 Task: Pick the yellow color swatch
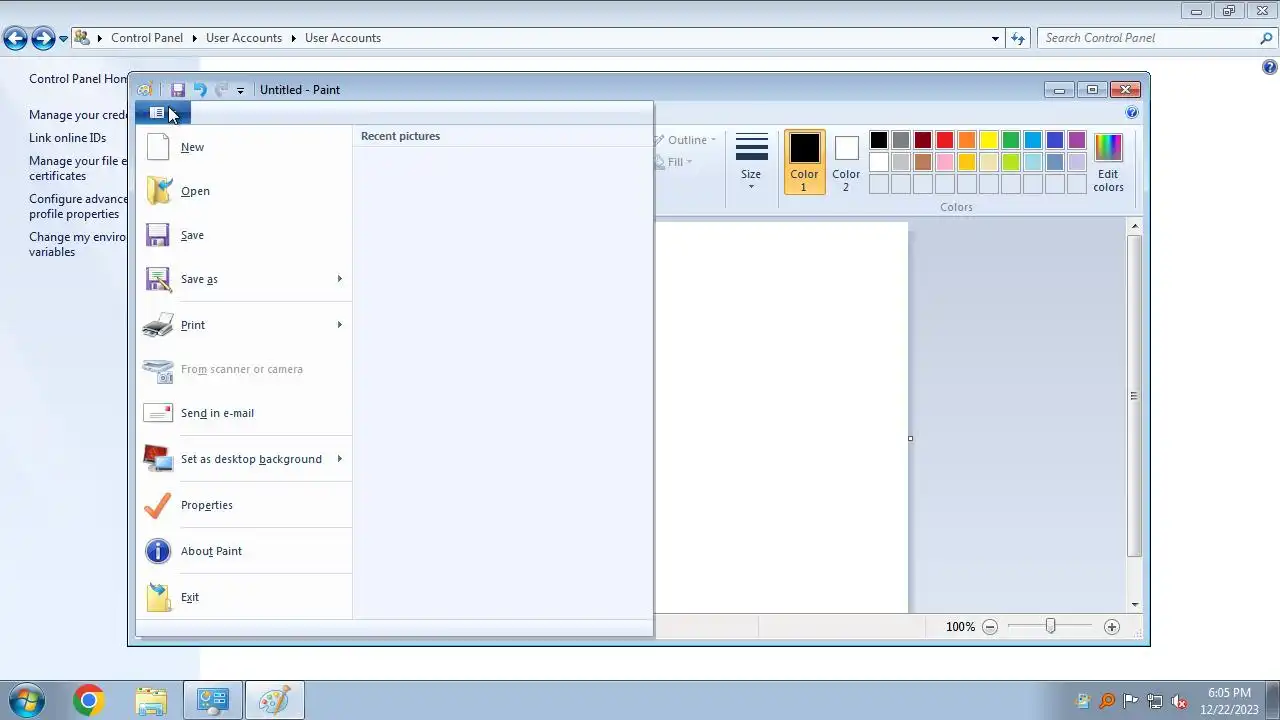point(989,140)
